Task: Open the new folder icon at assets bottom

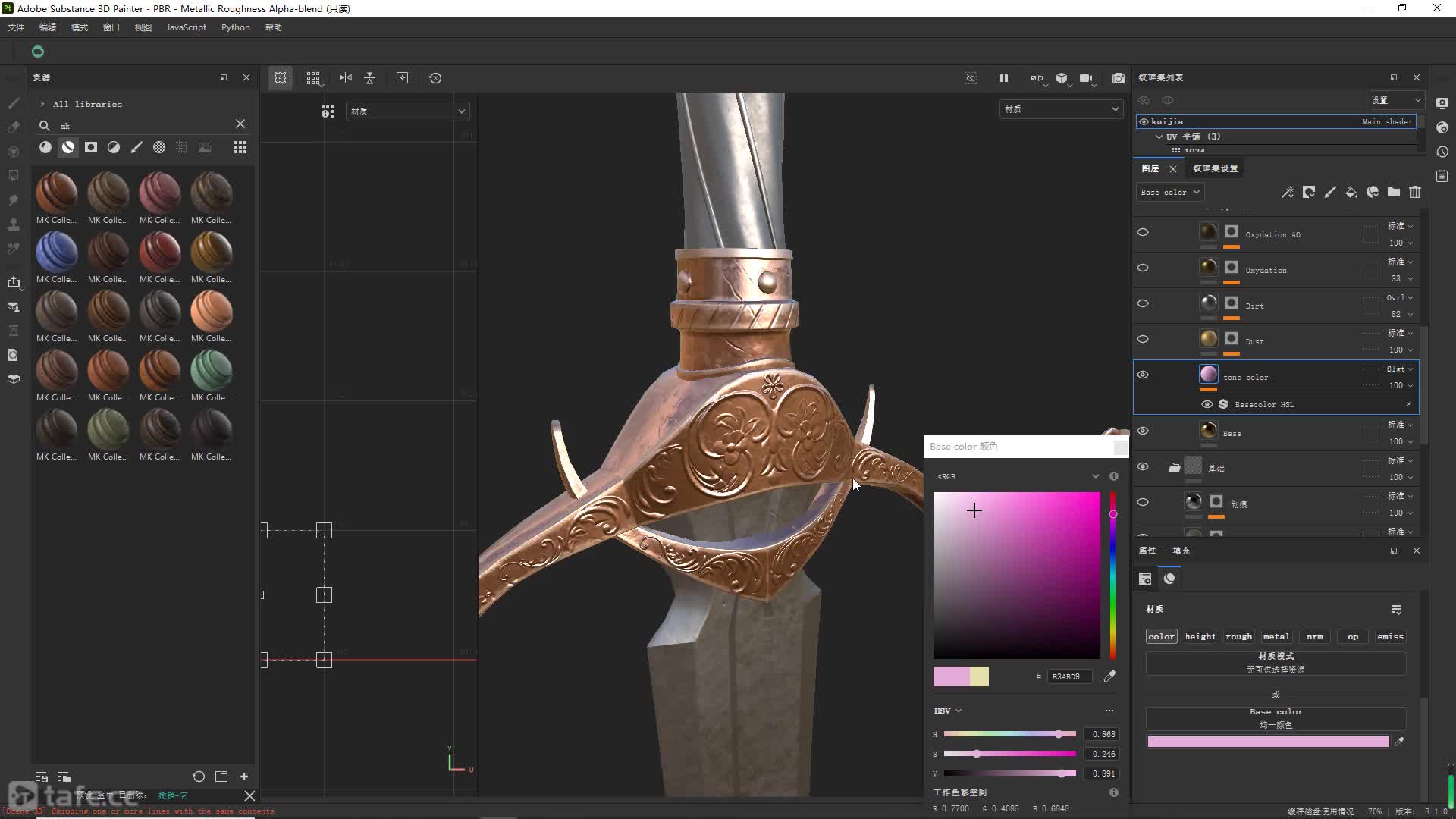Action: click(221, 777)
